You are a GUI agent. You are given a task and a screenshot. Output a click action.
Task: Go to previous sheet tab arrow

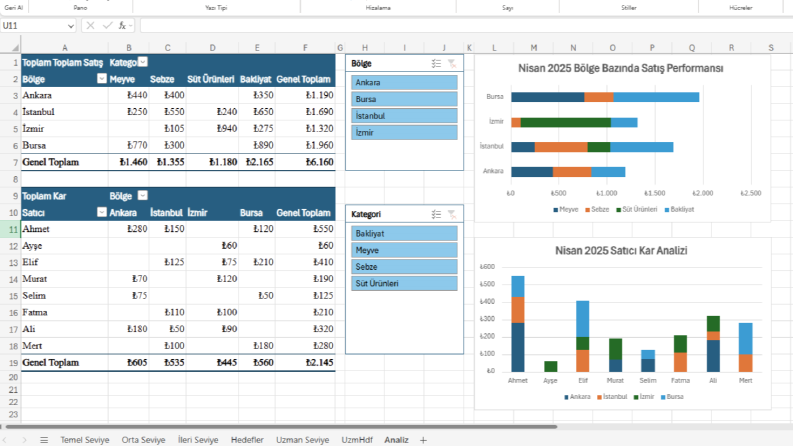(x=5, y=440)
